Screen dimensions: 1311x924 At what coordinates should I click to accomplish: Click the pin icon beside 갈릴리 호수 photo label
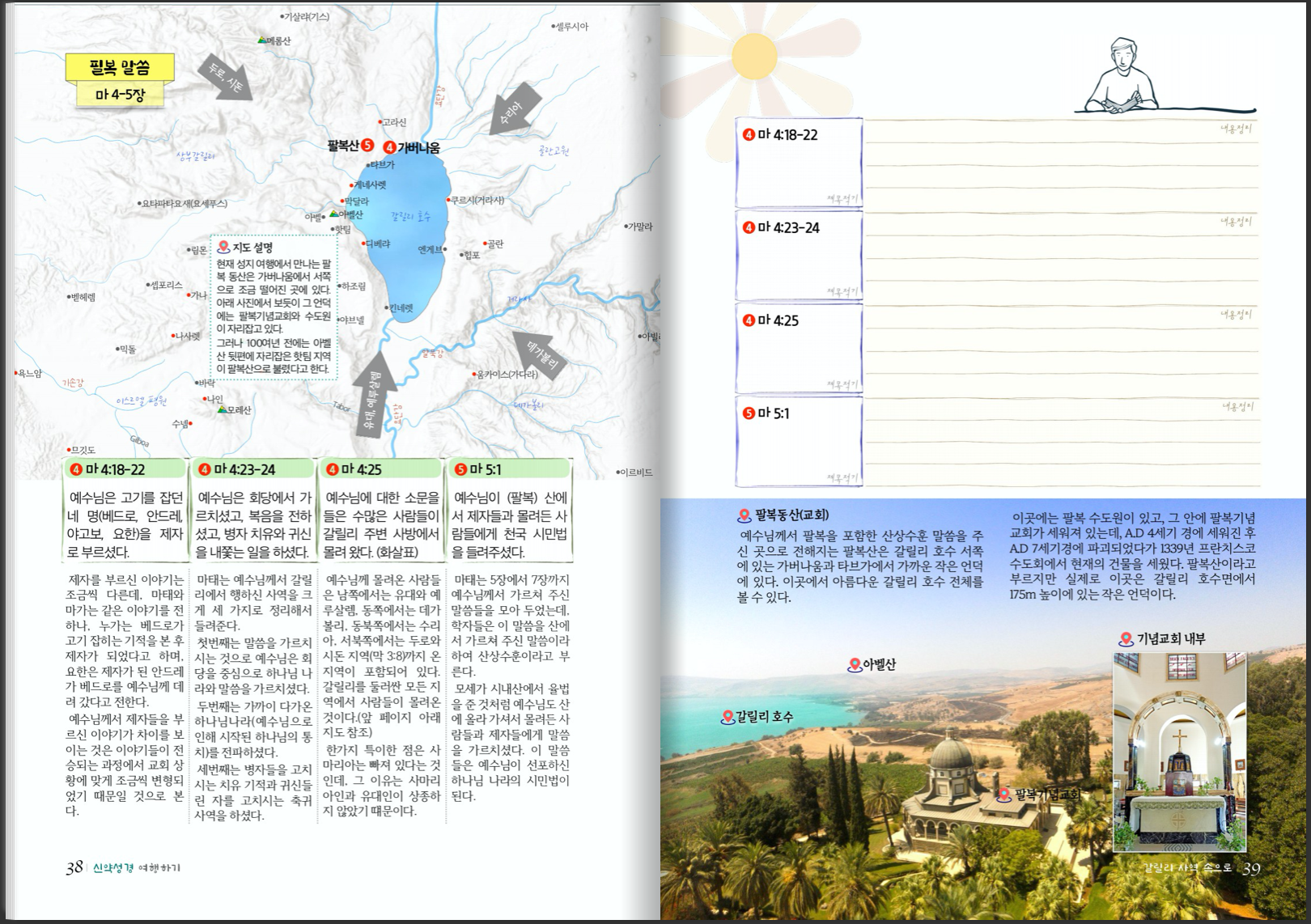click(x=728, y=717)
